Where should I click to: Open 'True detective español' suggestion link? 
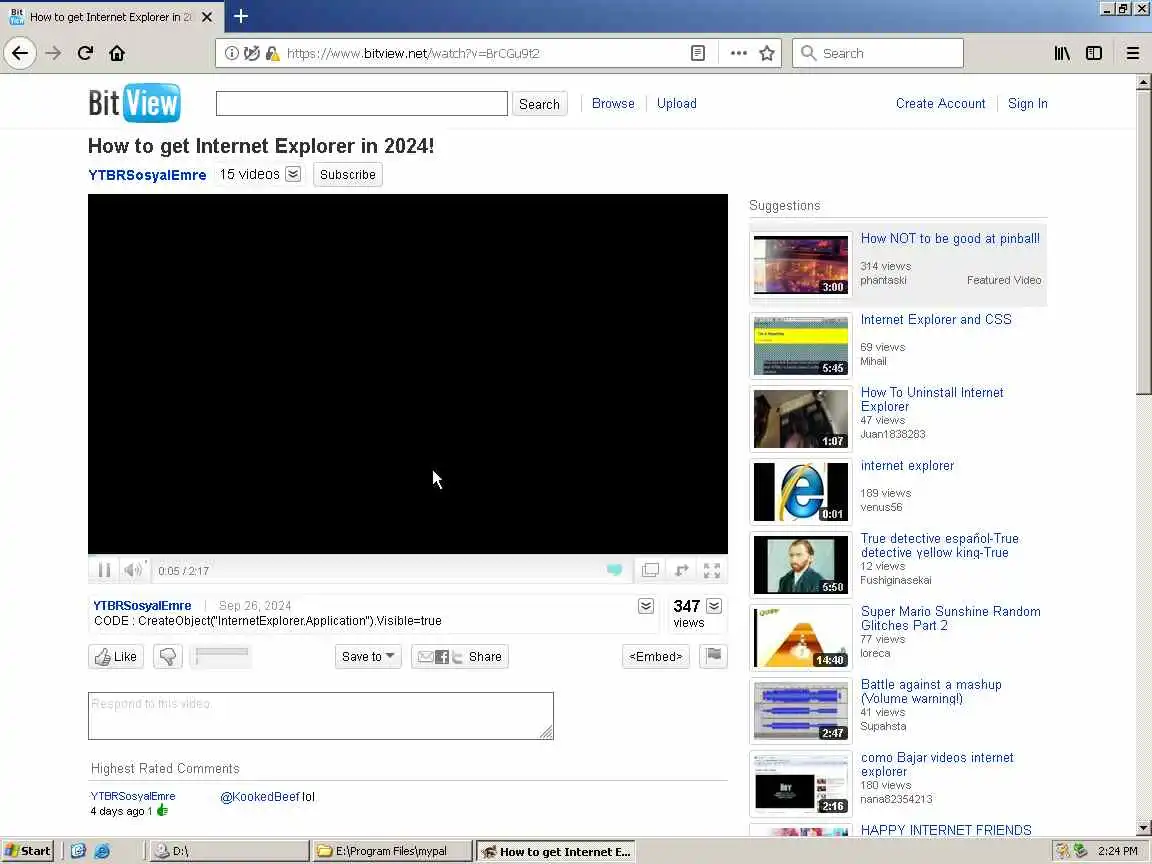tap(940, 546)
